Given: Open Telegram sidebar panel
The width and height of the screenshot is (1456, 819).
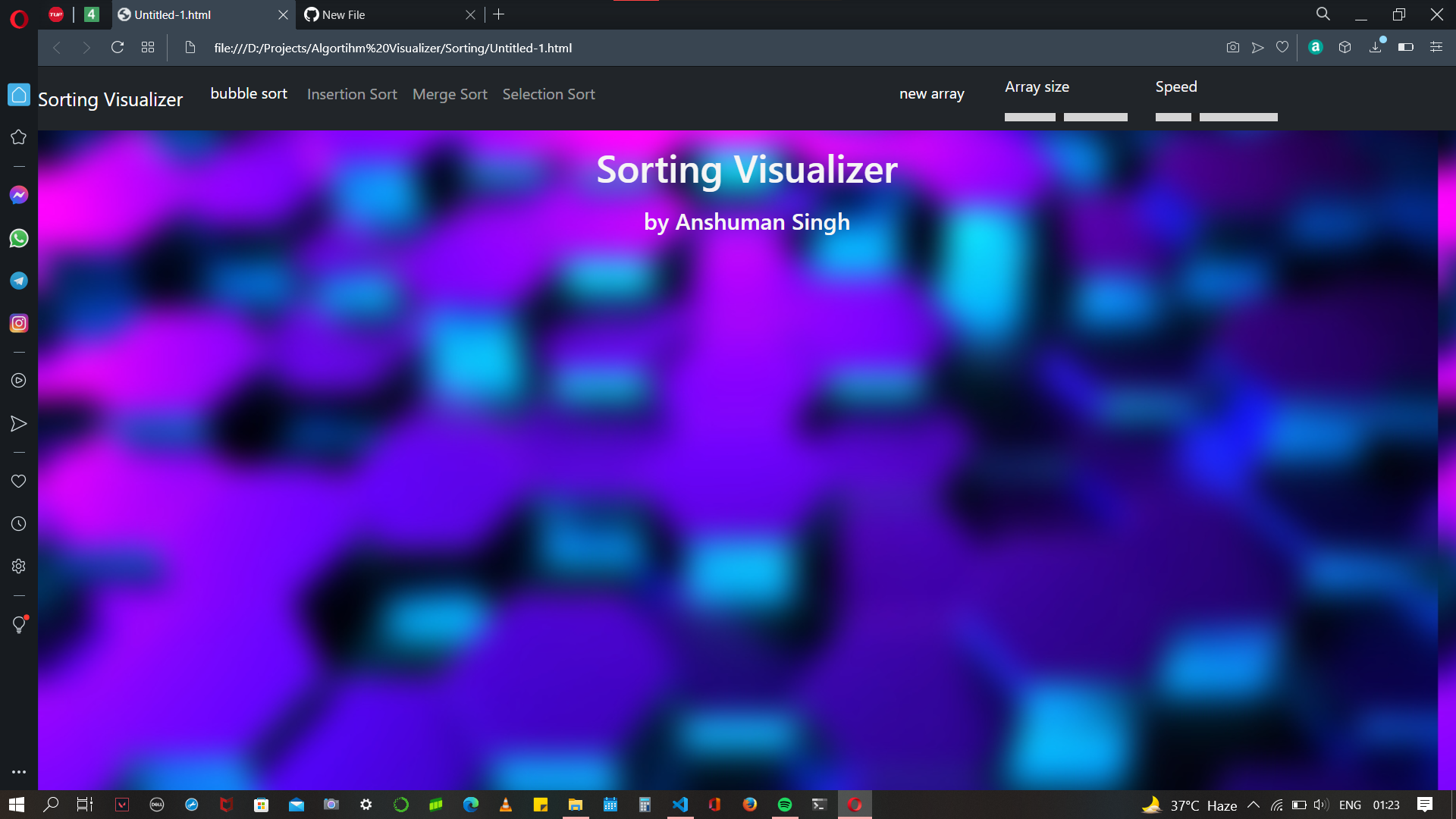Looking at the screenshot, I should tap(19, 281).
